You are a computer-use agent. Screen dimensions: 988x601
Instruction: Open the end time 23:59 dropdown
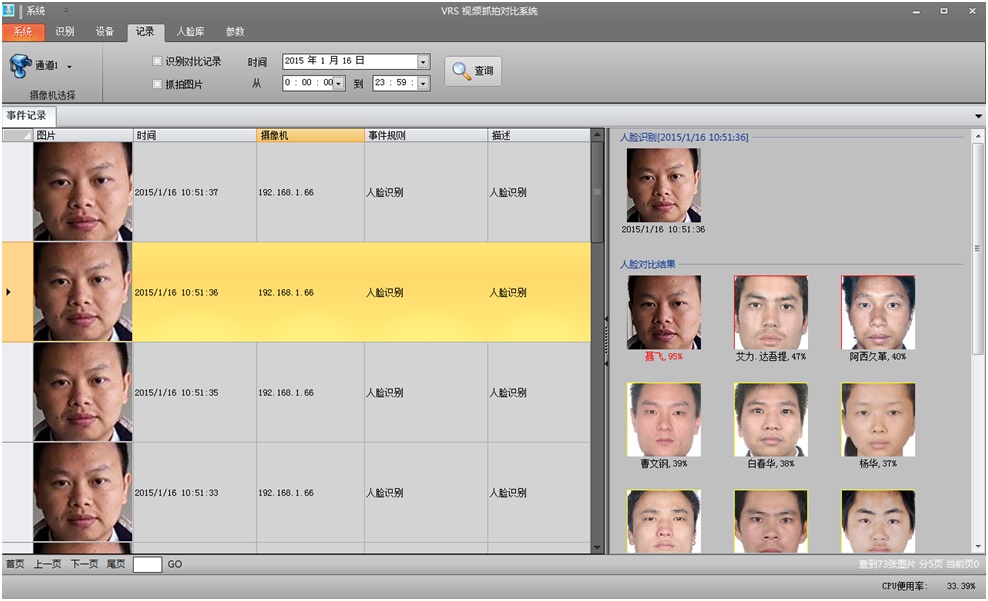pyautogui.click(x=423, y=83)
